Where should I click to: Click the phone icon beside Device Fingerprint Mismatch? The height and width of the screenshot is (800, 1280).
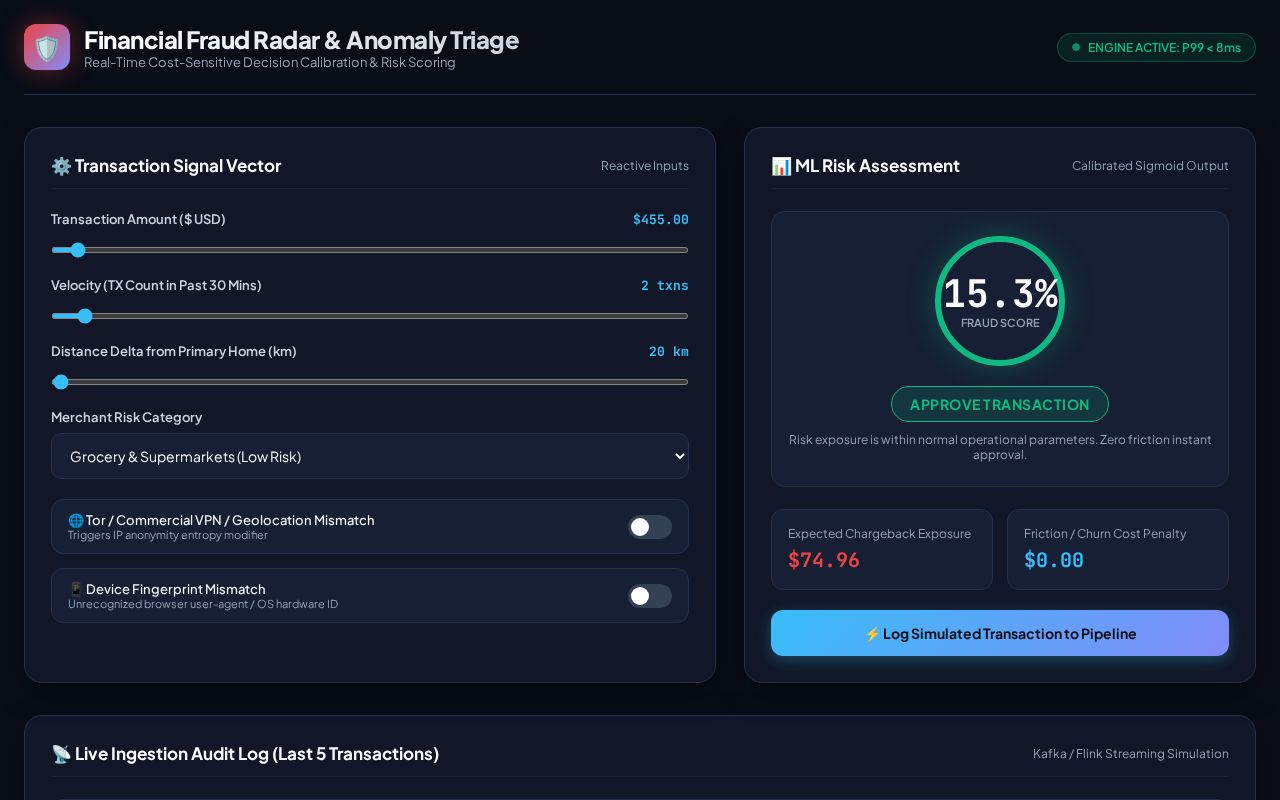coord(76,589)
